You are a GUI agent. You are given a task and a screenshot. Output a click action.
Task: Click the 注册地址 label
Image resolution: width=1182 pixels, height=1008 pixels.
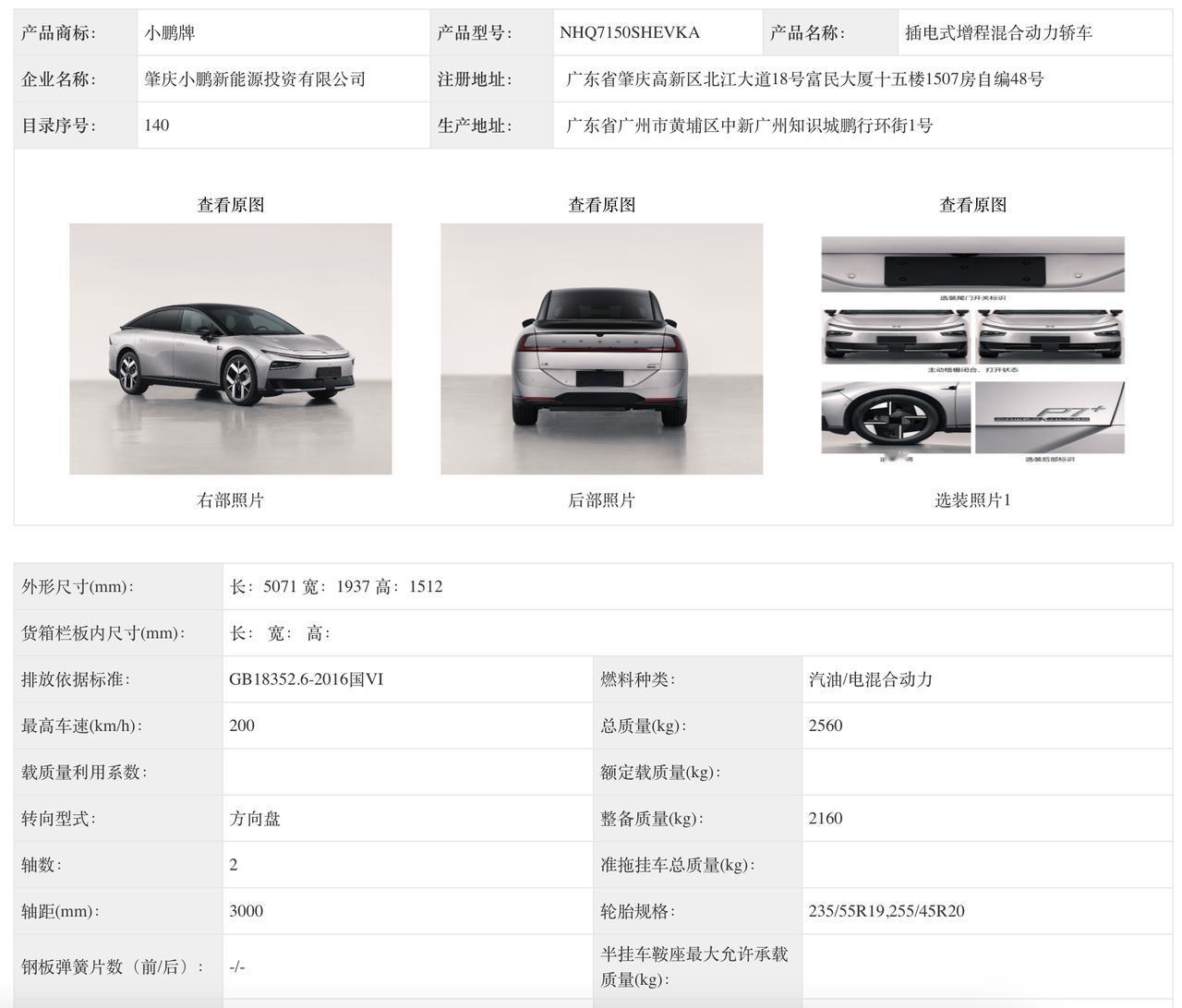(x=476, y=79)
